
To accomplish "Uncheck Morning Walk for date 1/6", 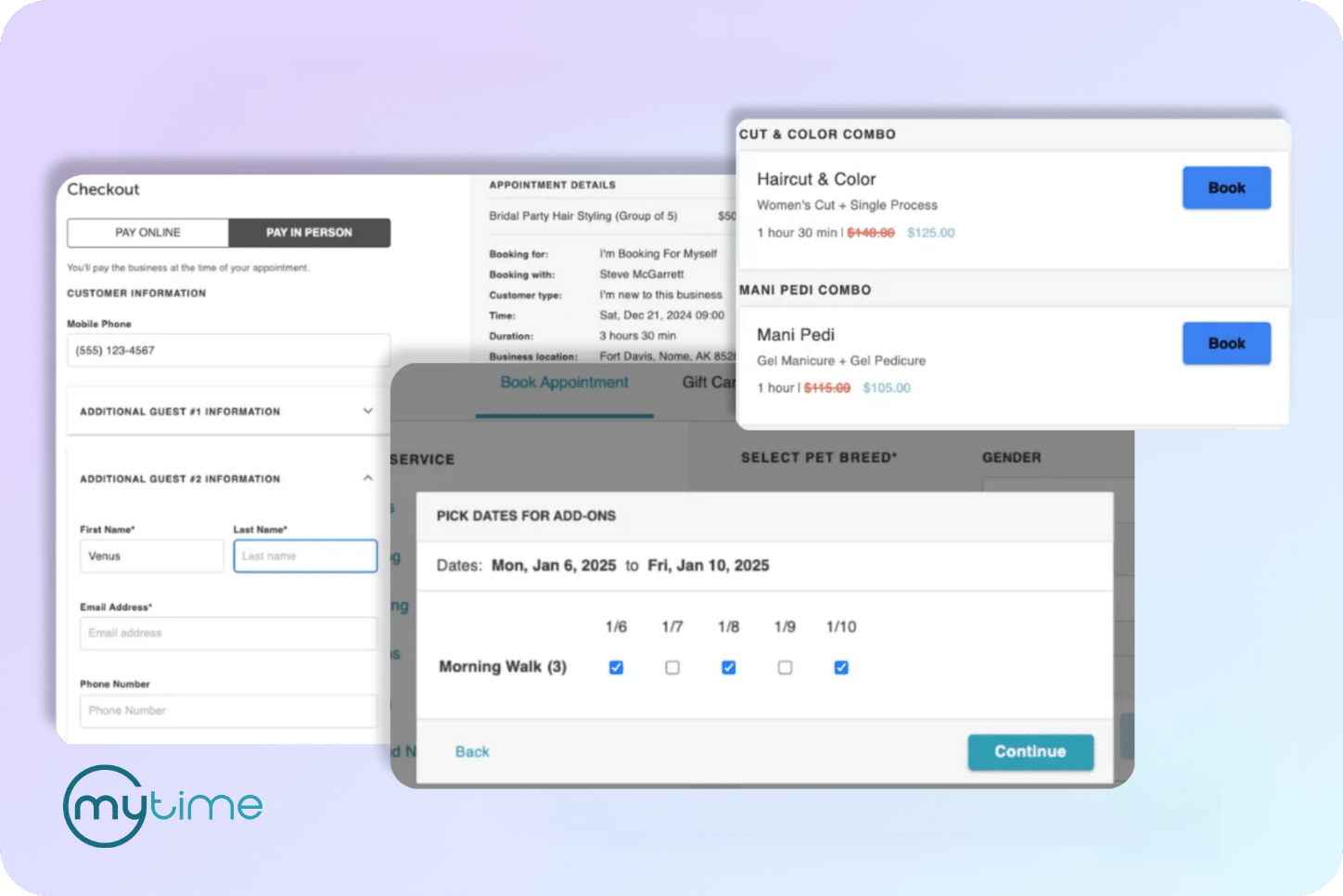I will pos(616,667).
